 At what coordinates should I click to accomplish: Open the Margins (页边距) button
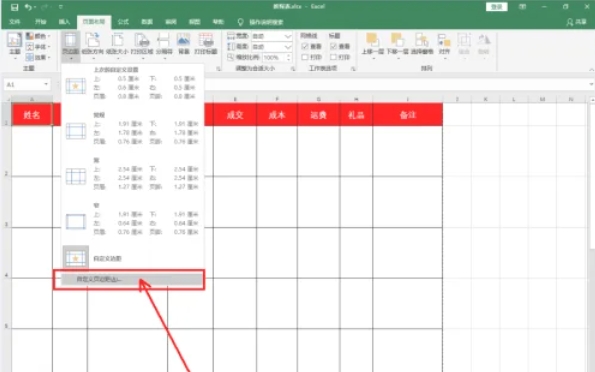tap(71, 46)
